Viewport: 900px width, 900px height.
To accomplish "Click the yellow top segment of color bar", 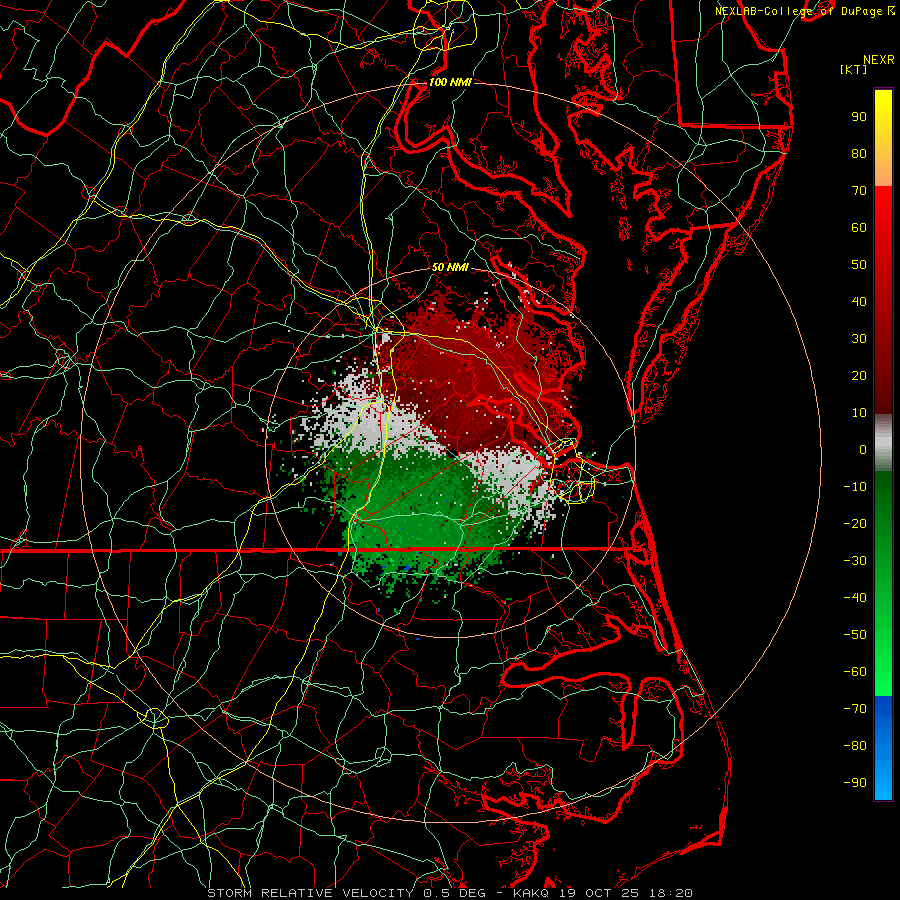I will tap(883, 138).
